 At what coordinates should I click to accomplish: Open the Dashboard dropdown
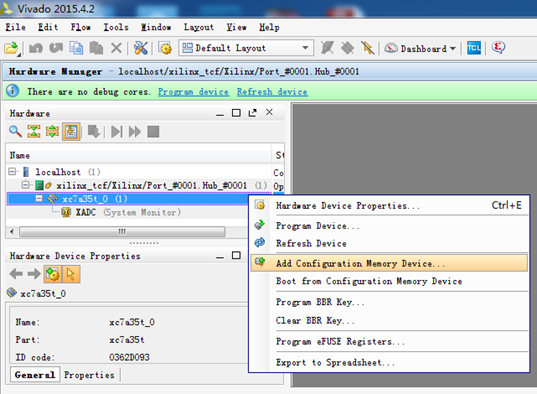(x=420, y=48)
